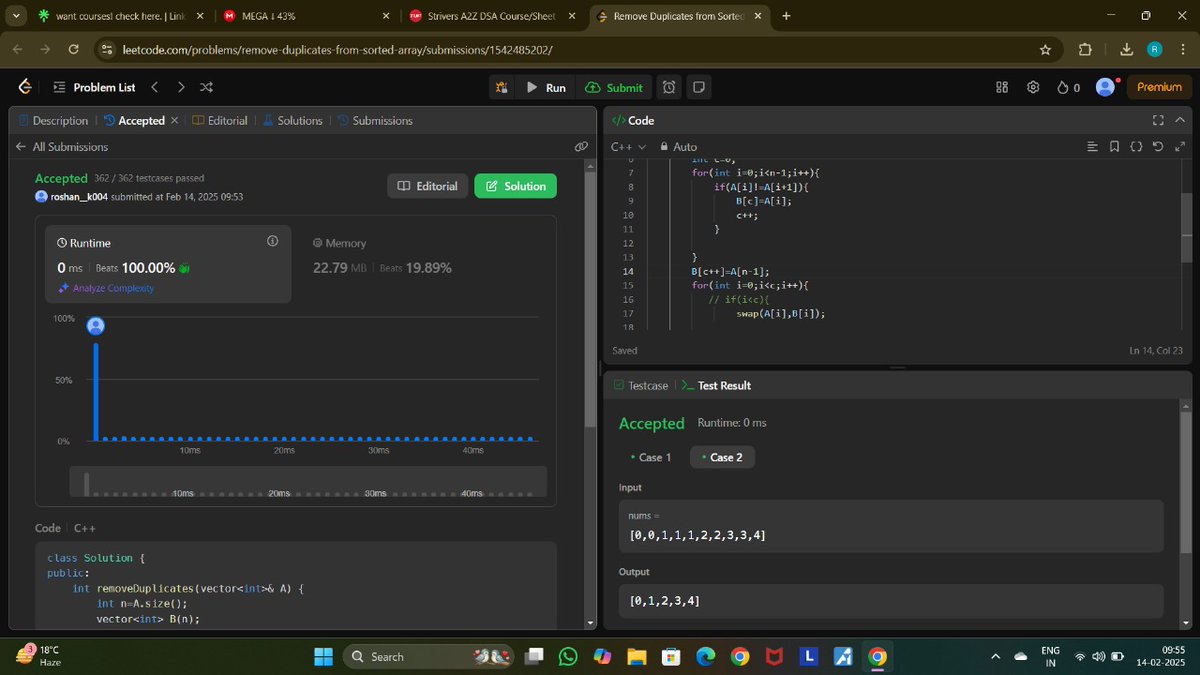The image size is (1200, 675).
Task: Switch to the Submissions tab
Action: point(375,120)
